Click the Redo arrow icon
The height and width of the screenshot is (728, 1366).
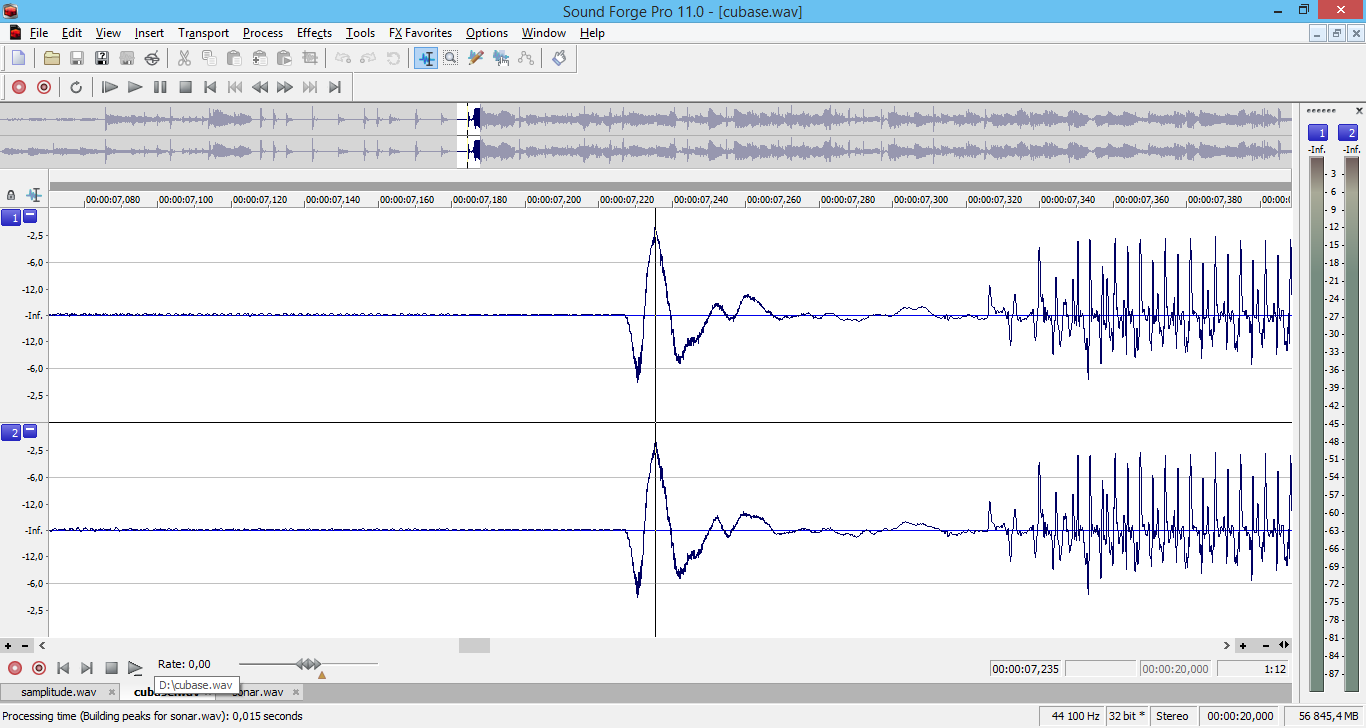[369, 58]
